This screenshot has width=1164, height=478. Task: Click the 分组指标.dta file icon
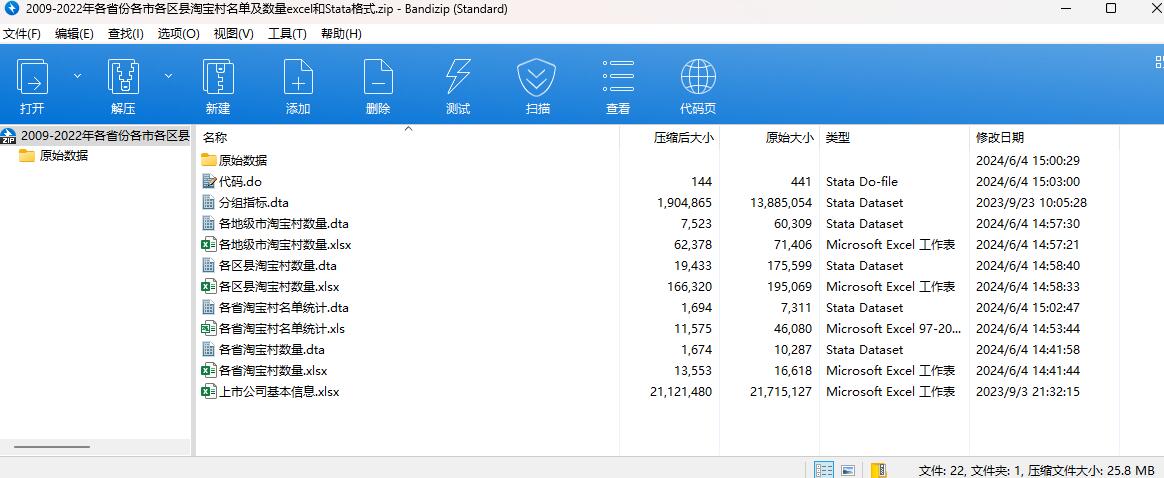point(209,202)
